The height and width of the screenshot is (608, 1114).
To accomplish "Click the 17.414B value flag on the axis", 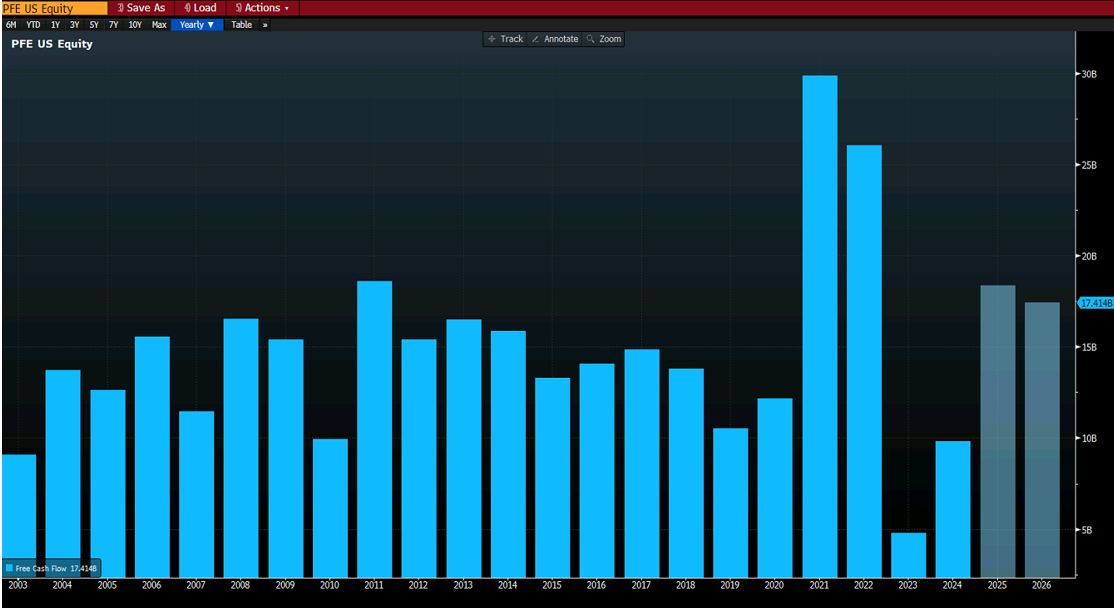I will (1096, 303).
